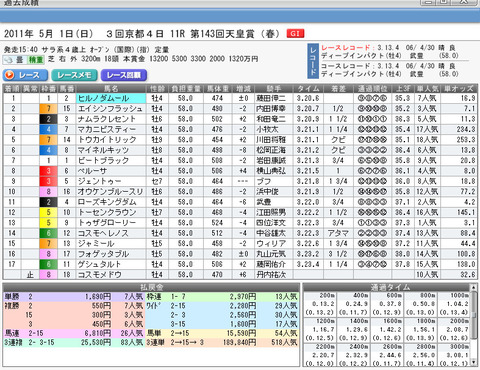The image size is (480, 370).
Task: Select horse トゥザグローリー
Action: coord(111,223)
